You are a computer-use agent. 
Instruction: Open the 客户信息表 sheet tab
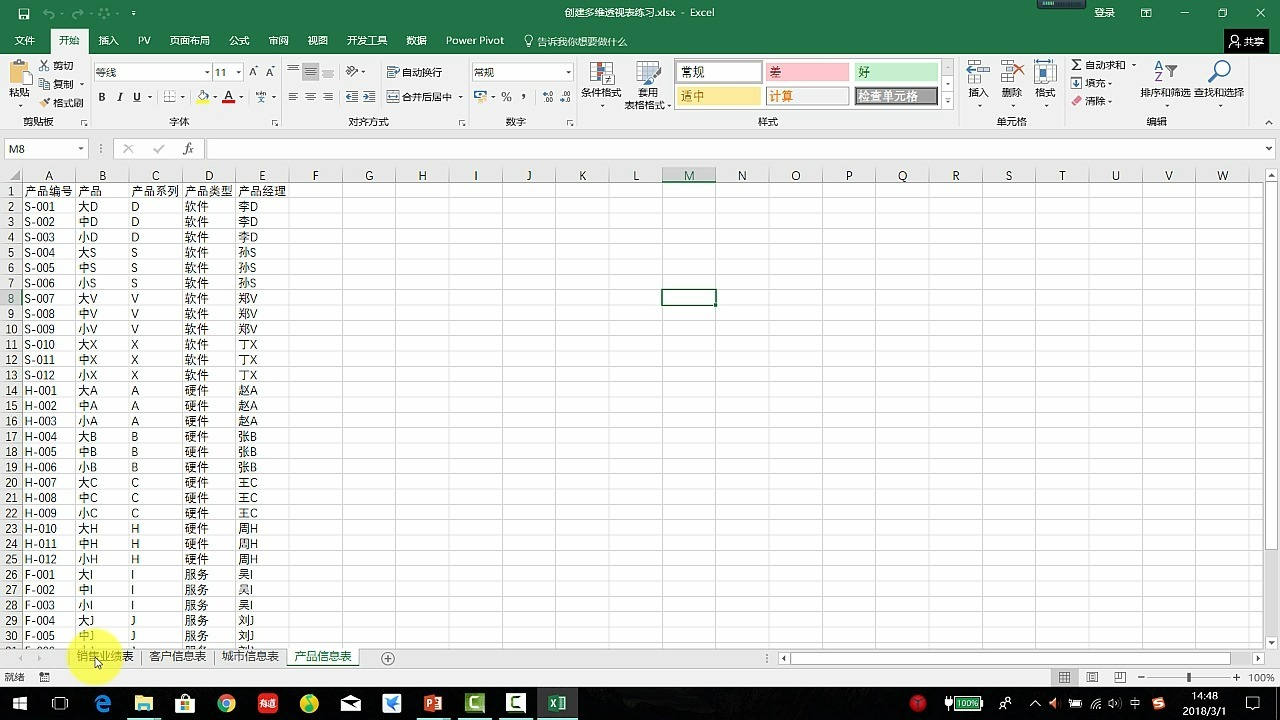(x=178, y=657)
